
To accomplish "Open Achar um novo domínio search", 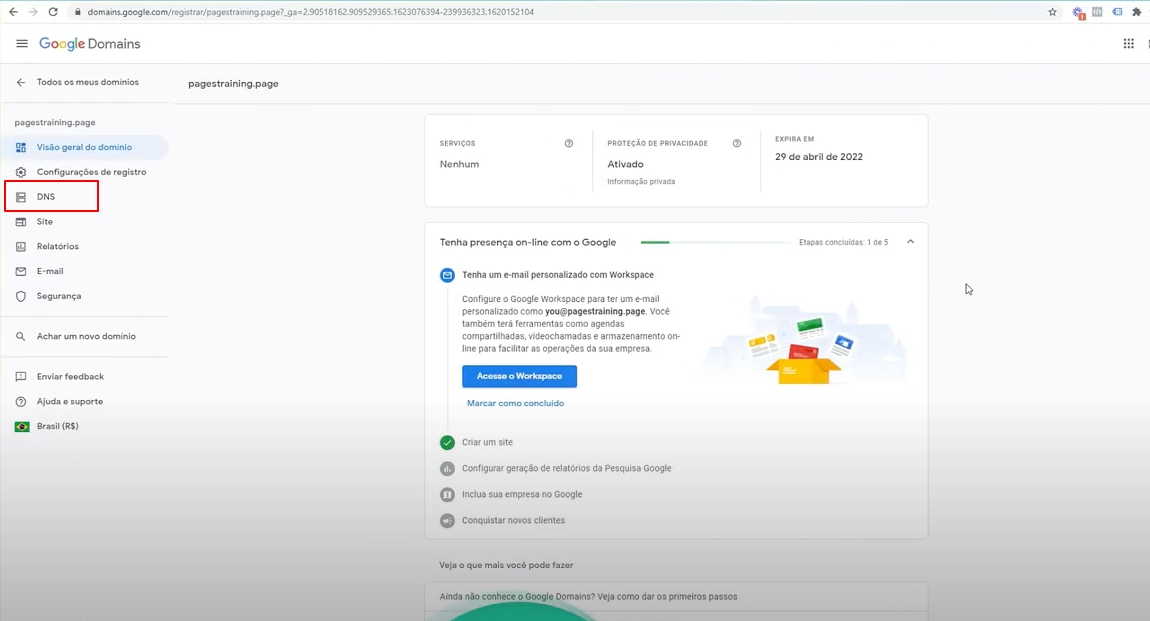I will point(86,336).
